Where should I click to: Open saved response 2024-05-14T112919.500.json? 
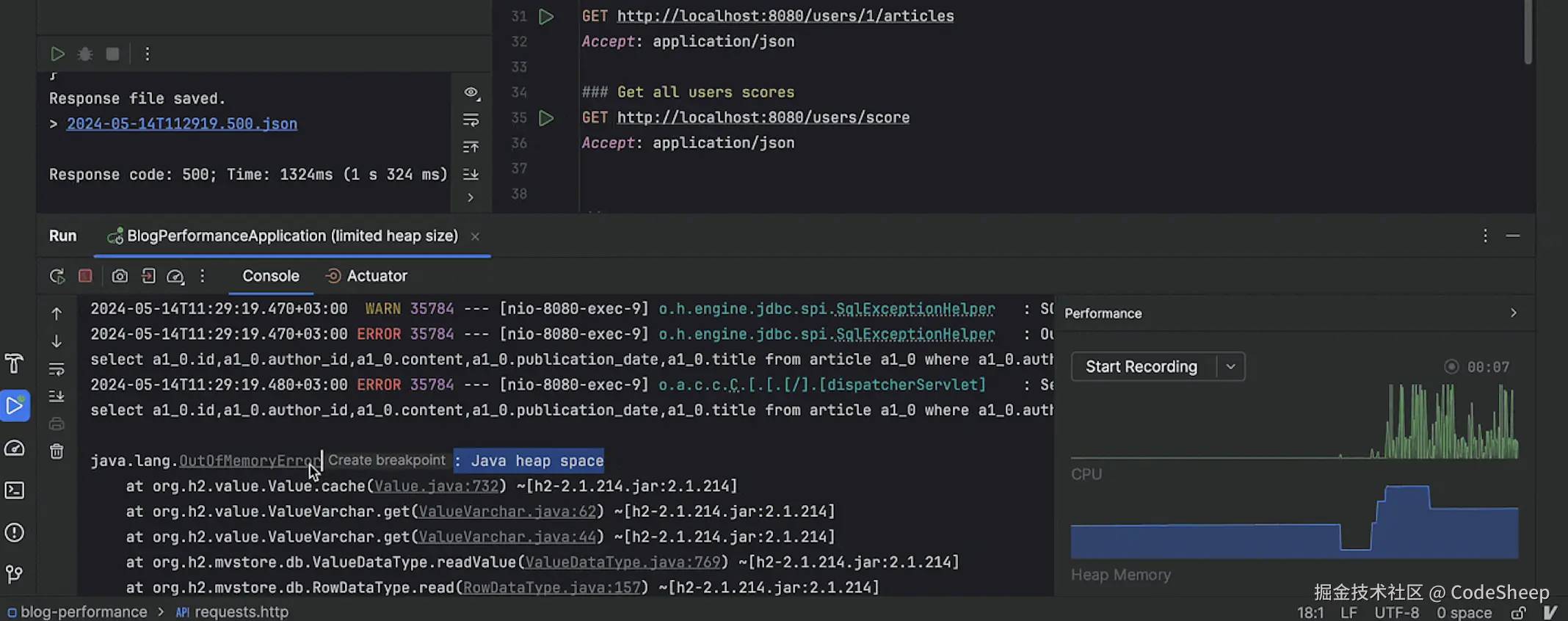coord(182,123)
